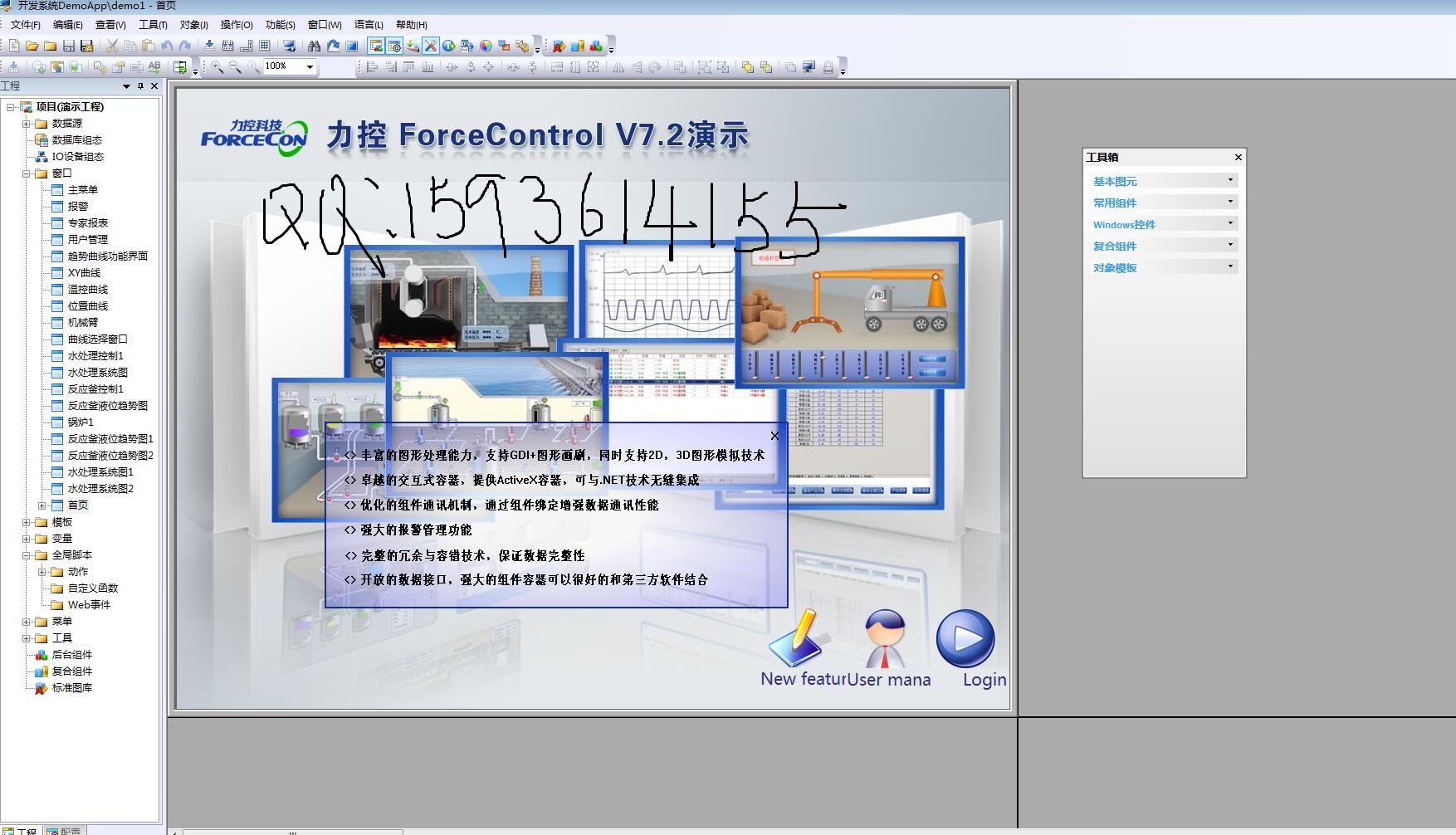Close the feature description popup on canvas

tap(774, 436)
